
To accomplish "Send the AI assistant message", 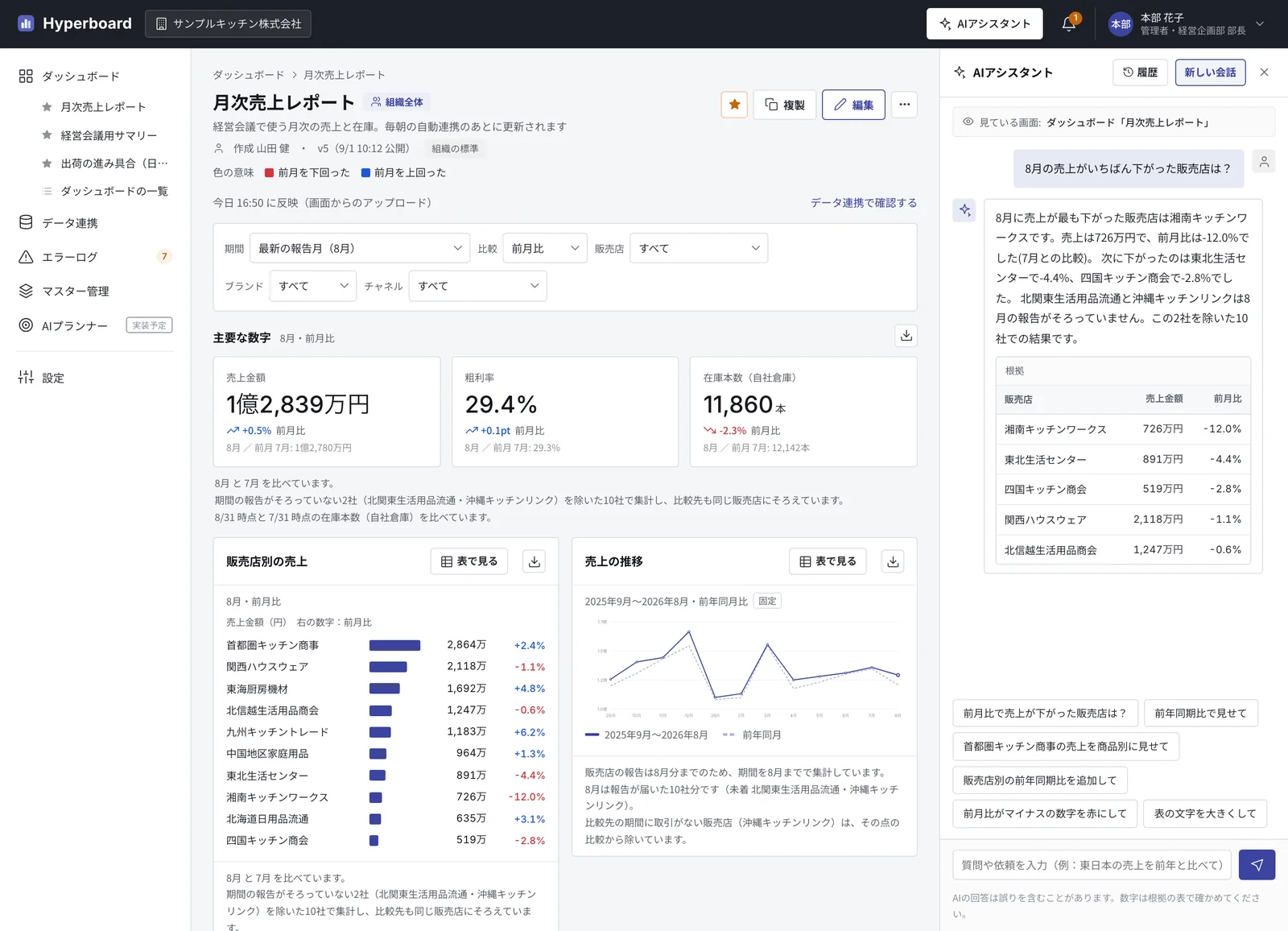I will point(1257,865).
